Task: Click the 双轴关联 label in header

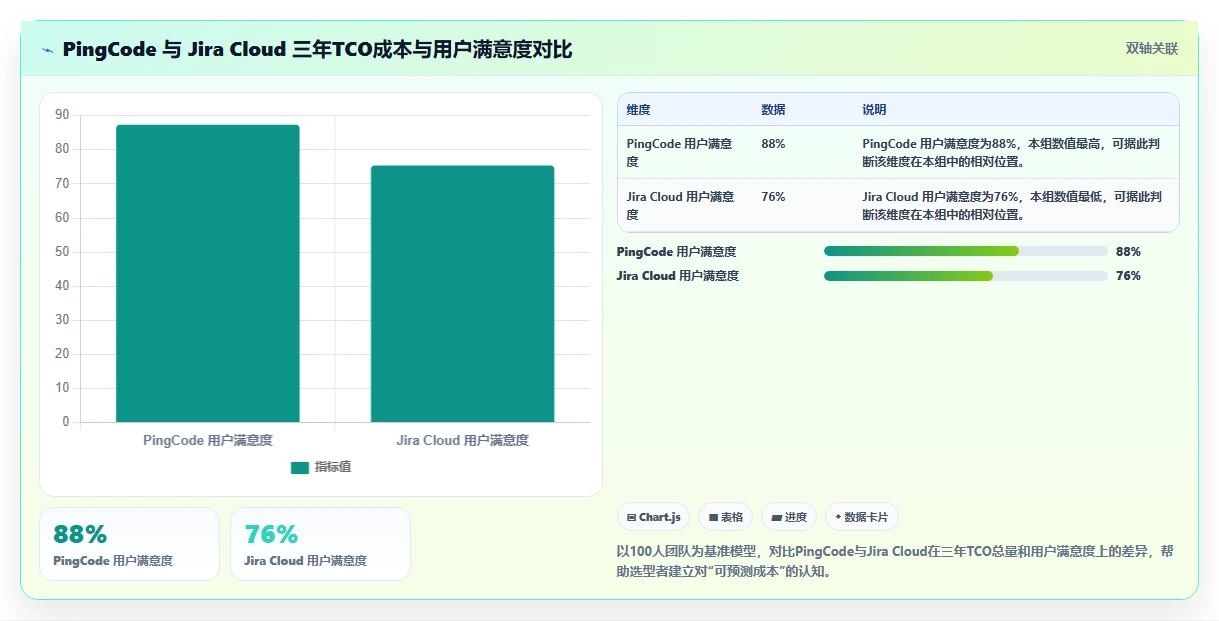Action: tap(1152, 49)
